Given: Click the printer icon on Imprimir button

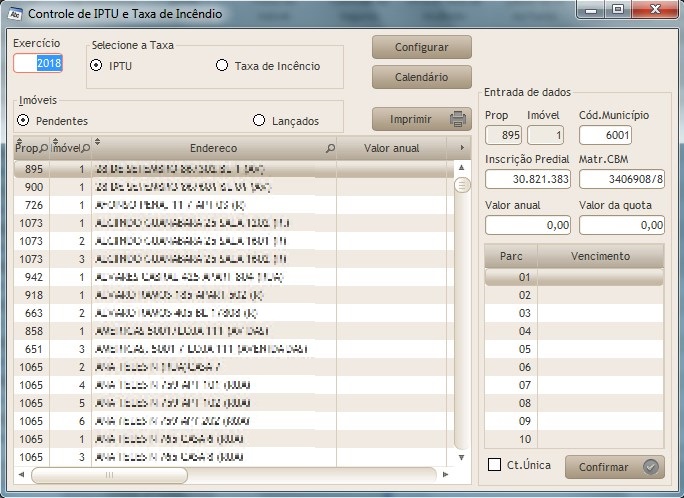Looking at the screenshot, I should tap(458, 119).
